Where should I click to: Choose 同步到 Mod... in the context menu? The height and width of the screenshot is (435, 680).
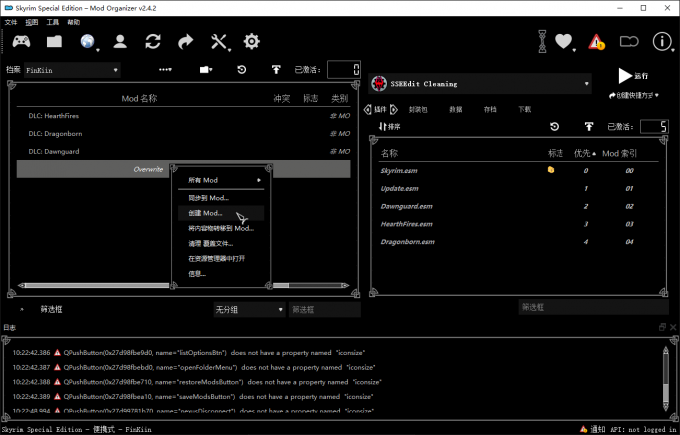pyautogui.click(x=221, y=198)
